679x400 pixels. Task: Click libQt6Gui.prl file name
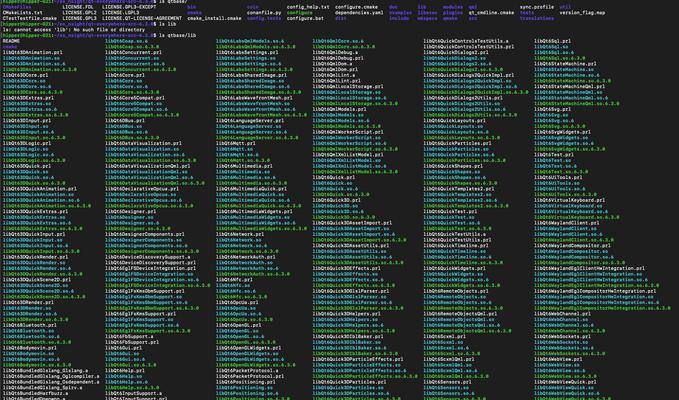pyautogui.click(x=123, y=348)
